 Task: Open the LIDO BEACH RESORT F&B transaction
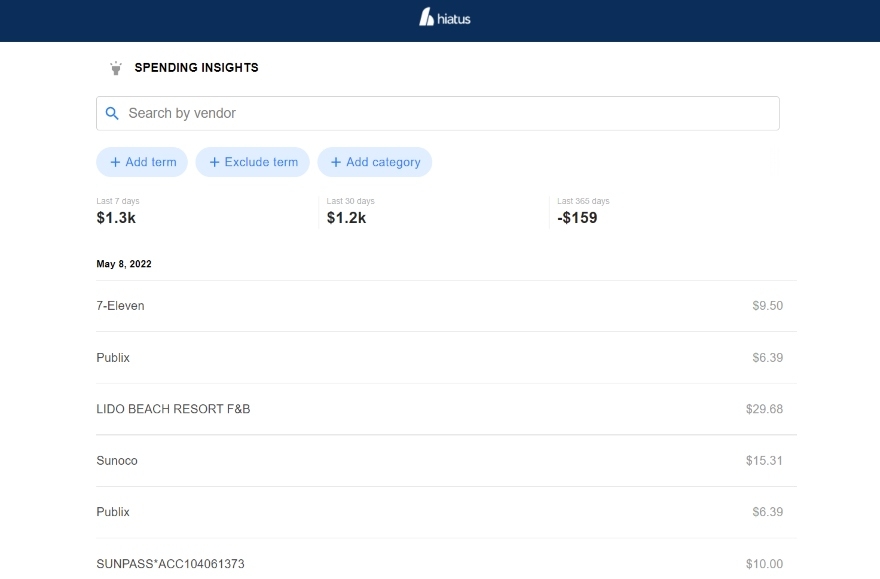[x=446, y=409]
